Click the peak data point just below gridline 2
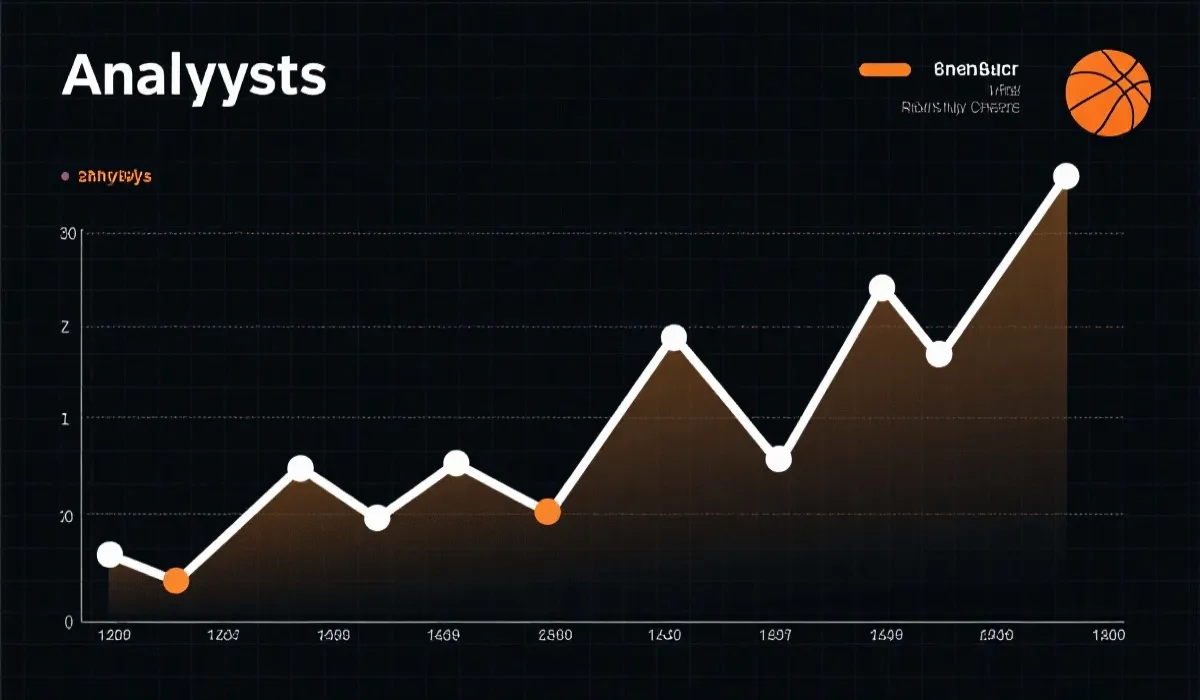The height and width of the screenshot is (700, 1200). tap(674, 338)
